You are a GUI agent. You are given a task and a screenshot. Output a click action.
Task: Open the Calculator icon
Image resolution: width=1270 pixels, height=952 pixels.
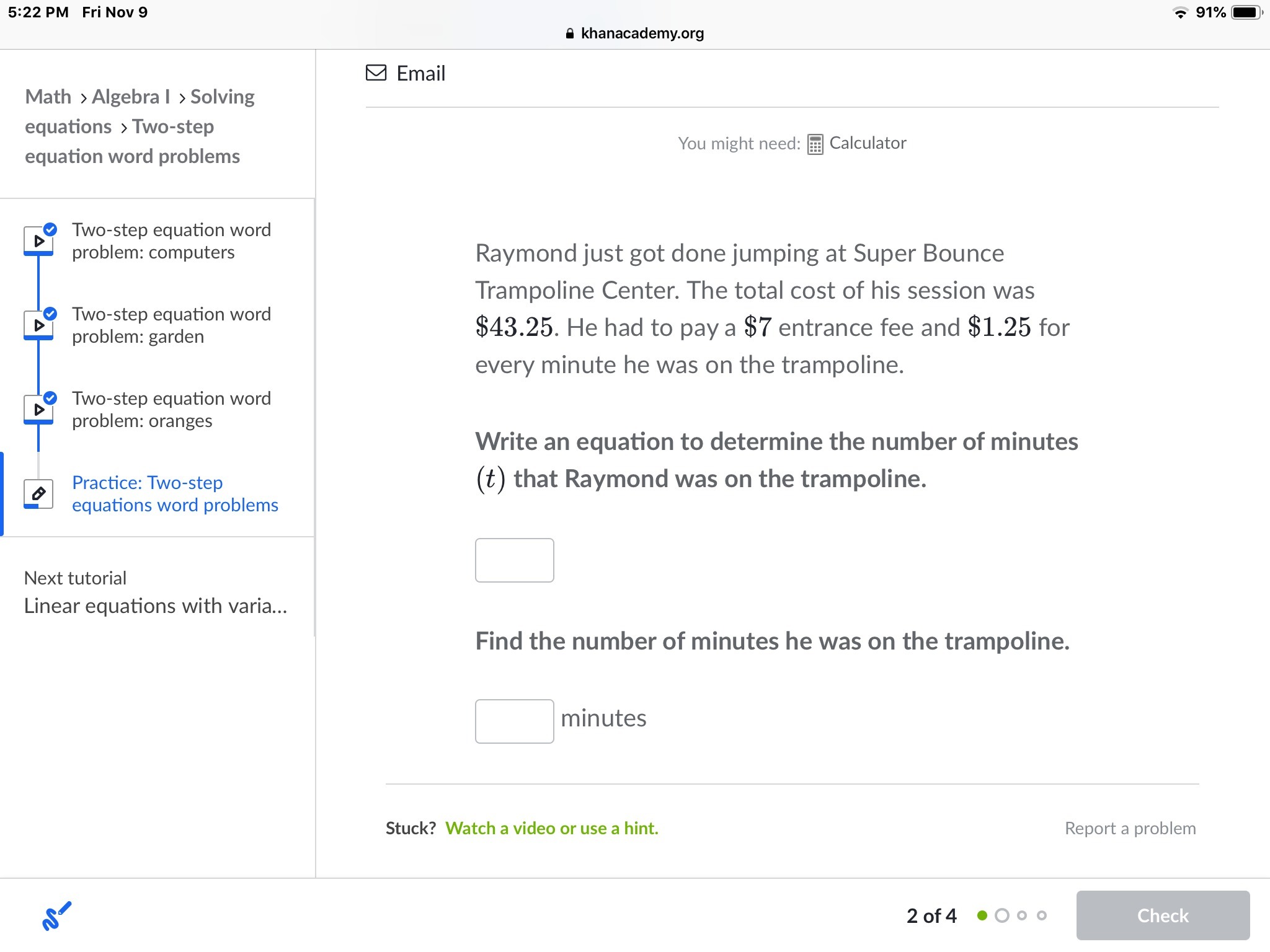pyautogui.click(x=815, y=144)
